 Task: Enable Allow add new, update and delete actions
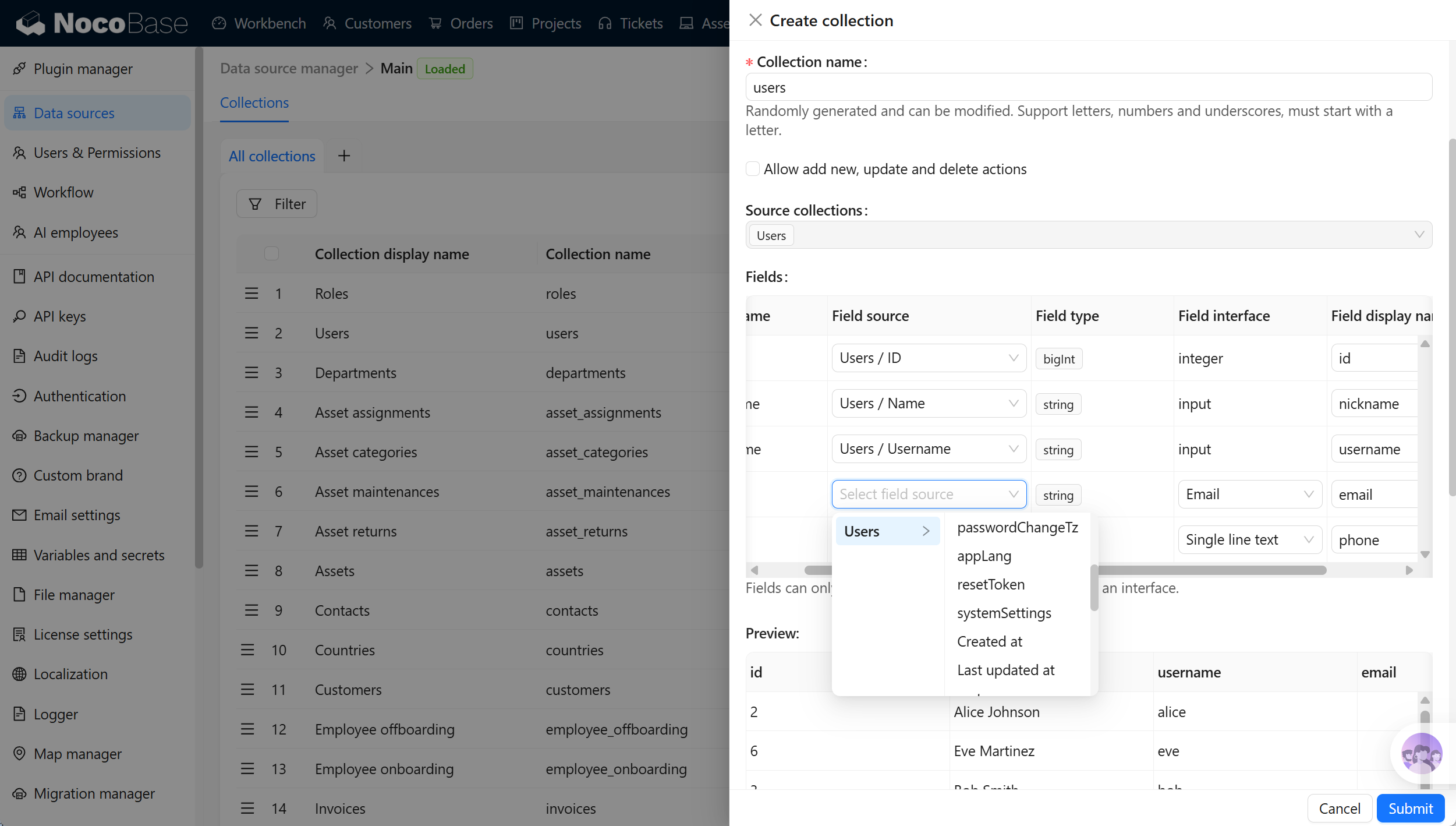tap(753, 169)
